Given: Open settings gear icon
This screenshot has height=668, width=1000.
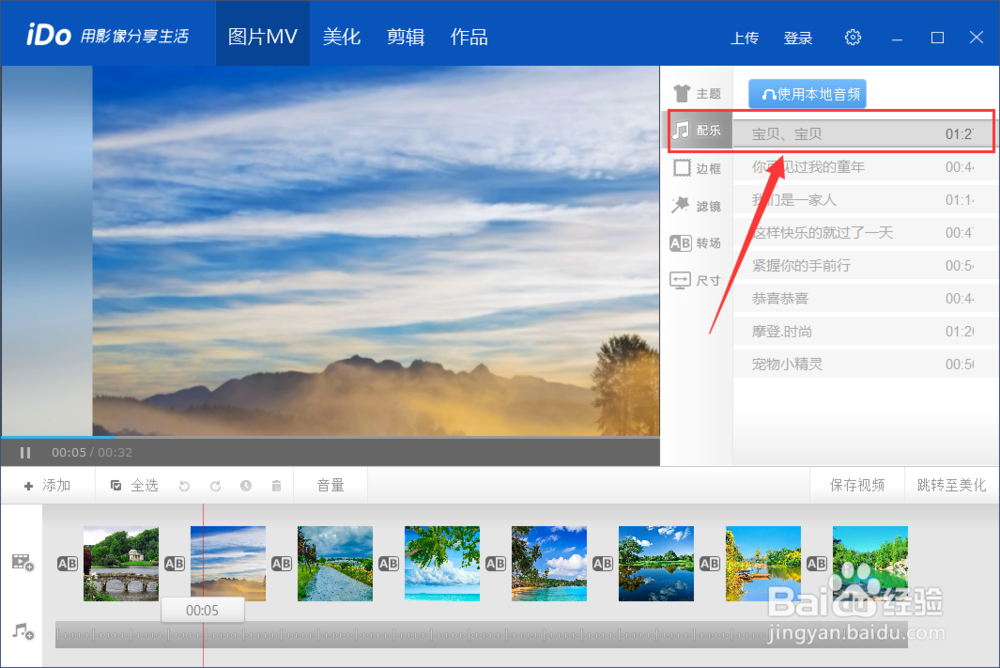Looking at the screenshot, I should coord(853,38).
